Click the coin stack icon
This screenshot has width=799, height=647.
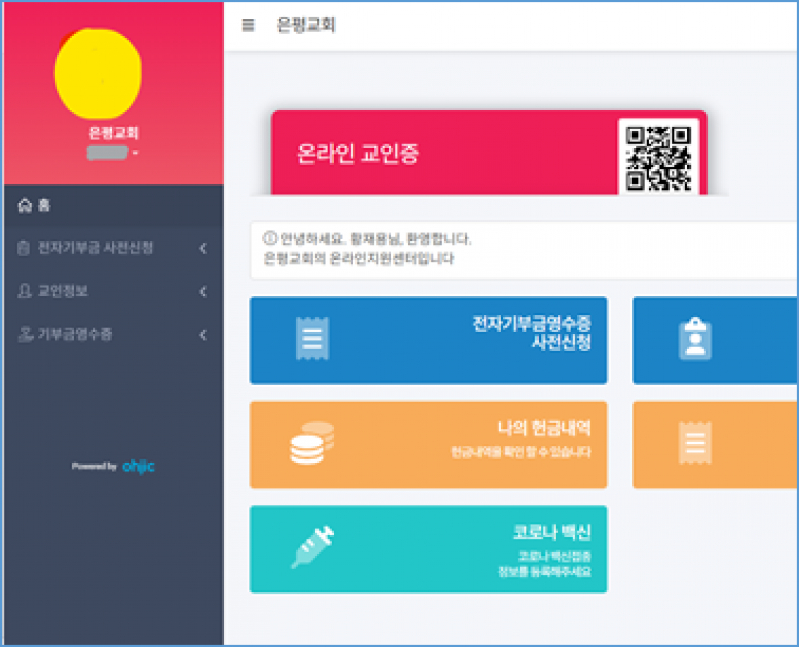pyautogui.click(x=312, y=444)
